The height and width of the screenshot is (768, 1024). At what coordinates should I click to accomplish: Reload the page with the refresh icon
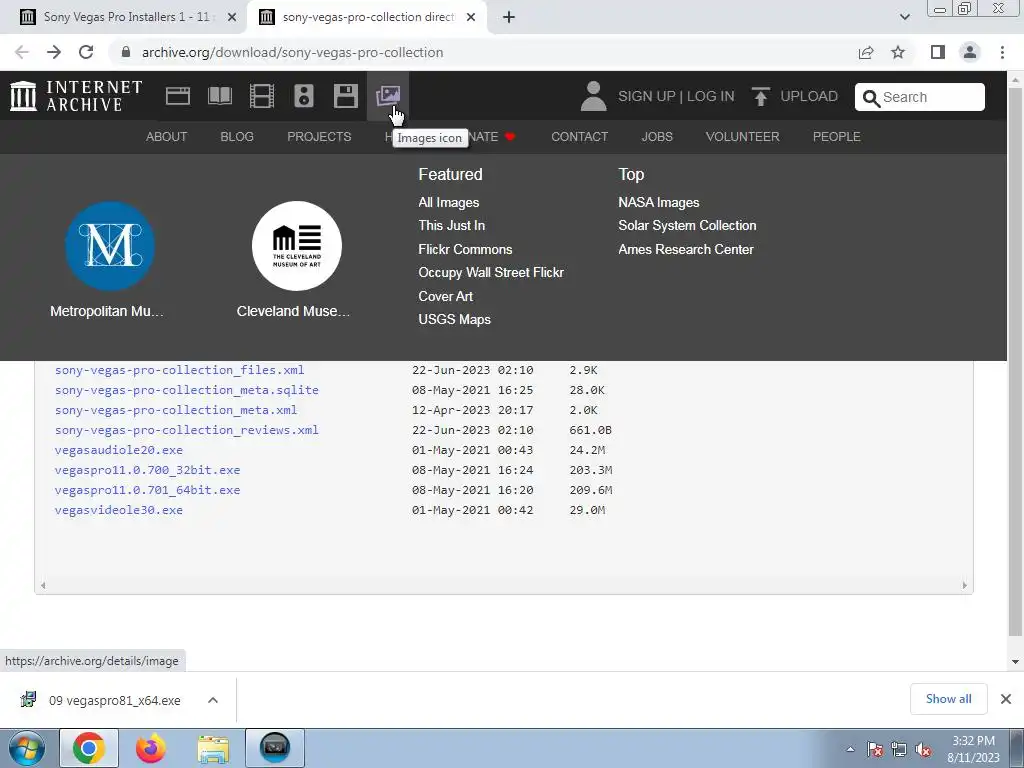[86, 52]
